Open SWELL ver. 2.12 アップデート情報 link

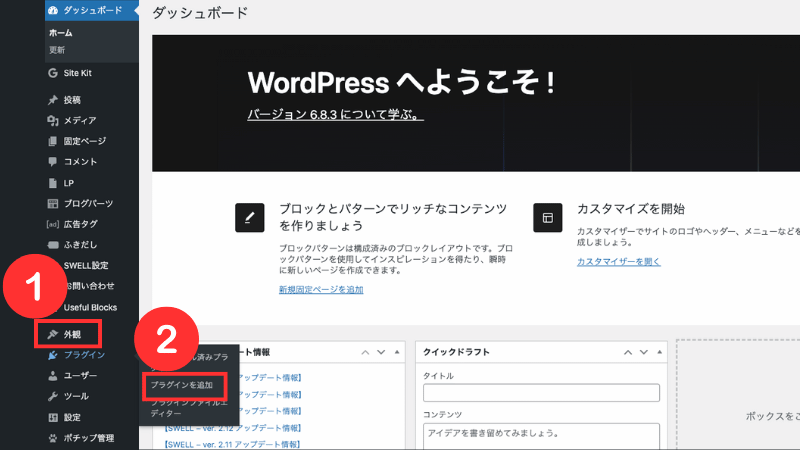coord(233,428)
